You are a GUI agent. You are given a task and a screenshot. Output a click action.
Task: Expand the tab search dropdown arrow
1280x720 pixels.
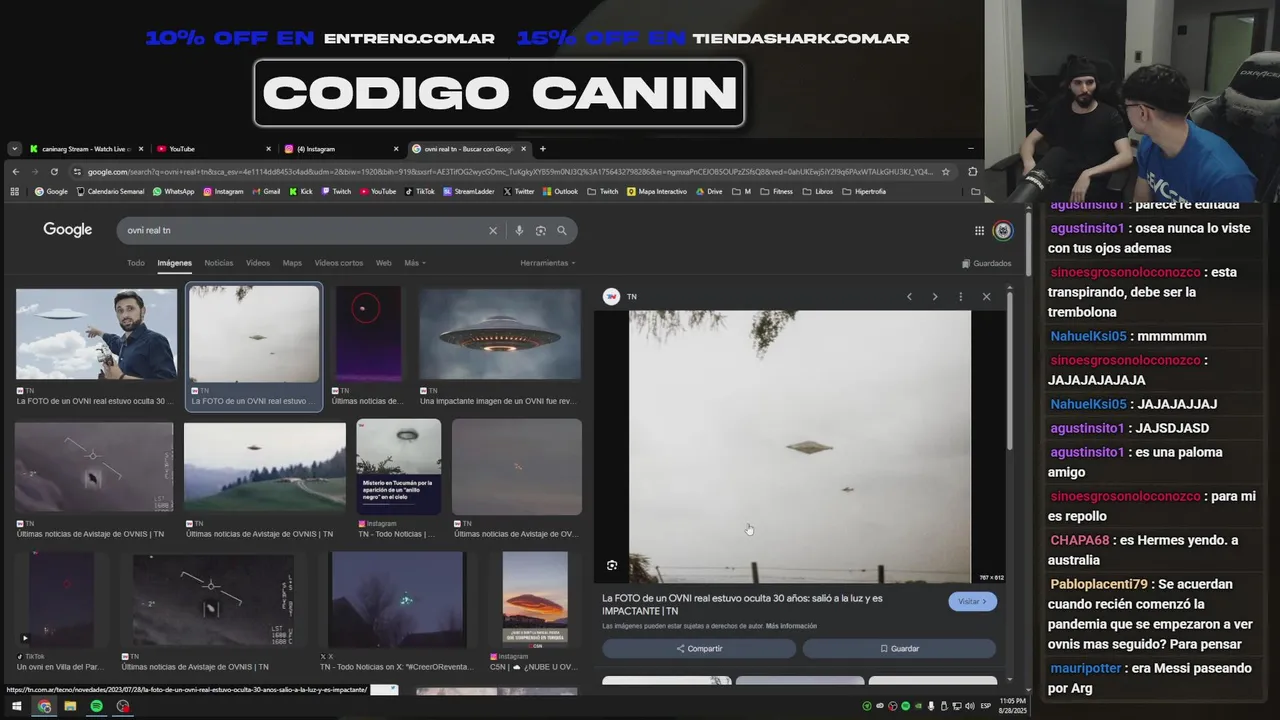(x=14, y=149)
